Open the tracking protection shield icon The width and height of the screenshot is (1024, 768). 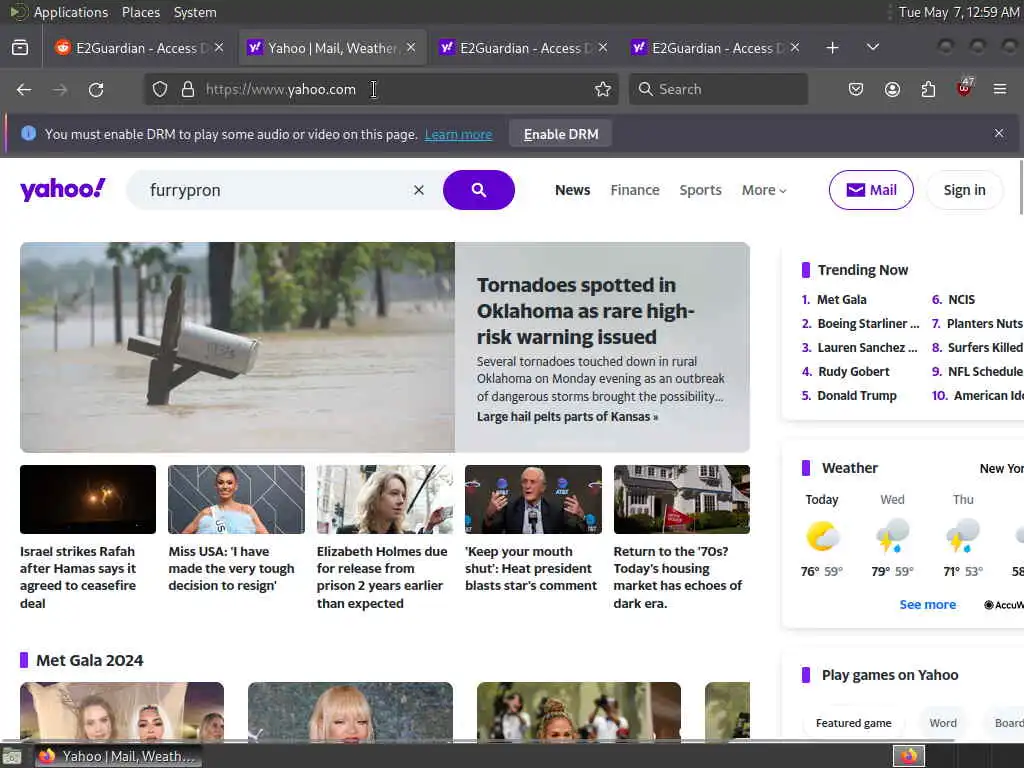(160, 89)
